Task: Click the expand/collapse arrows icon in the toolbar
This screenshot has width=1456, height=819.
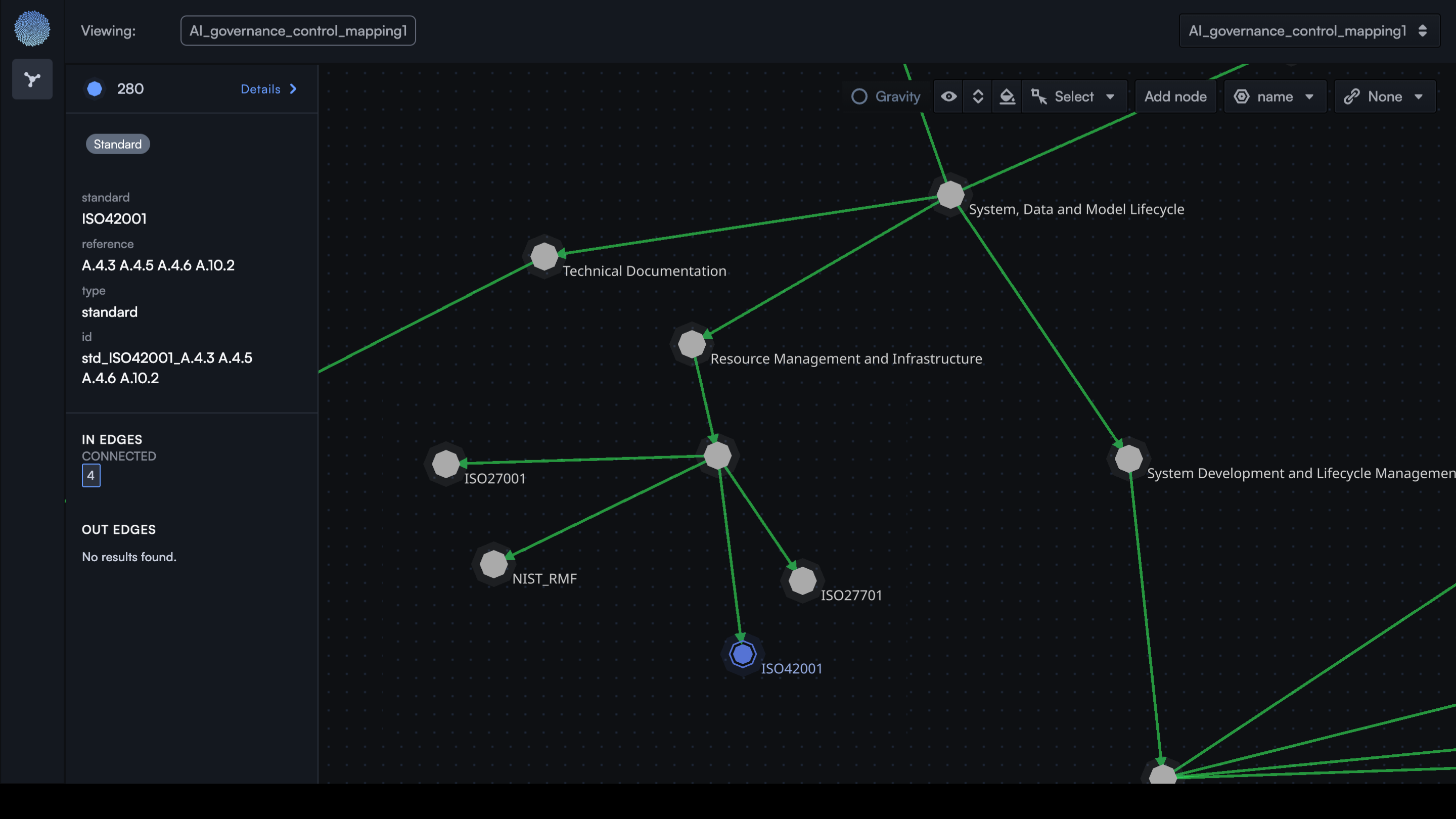Action: pyautogui.click(x=978, y=96)
